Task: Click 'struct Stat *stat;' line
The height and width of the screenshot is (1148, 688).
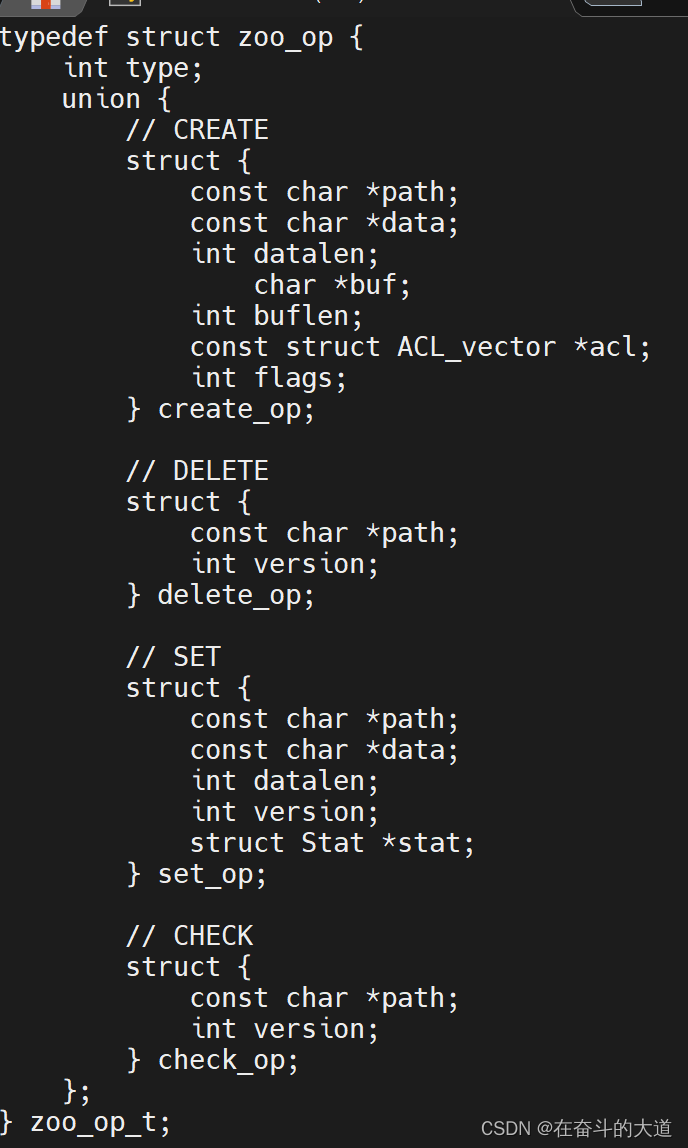Action: (332, 843)
